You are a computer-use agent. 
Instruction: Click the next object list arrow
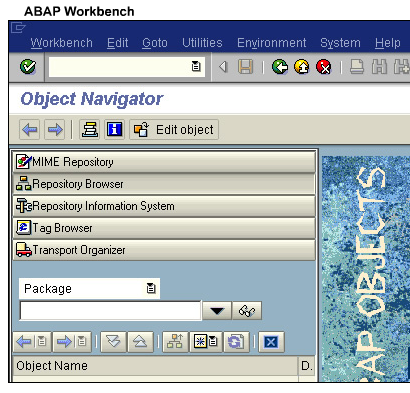point(64,342)
